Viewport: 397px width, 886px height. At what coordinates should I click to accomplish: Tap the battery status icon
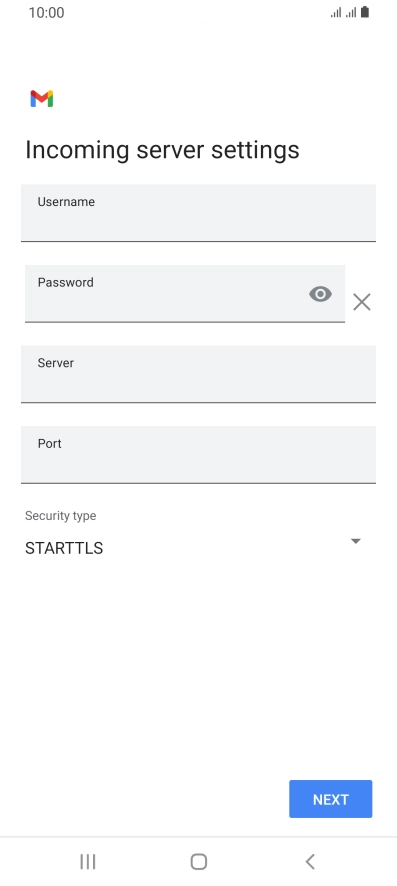coord(365,12)
